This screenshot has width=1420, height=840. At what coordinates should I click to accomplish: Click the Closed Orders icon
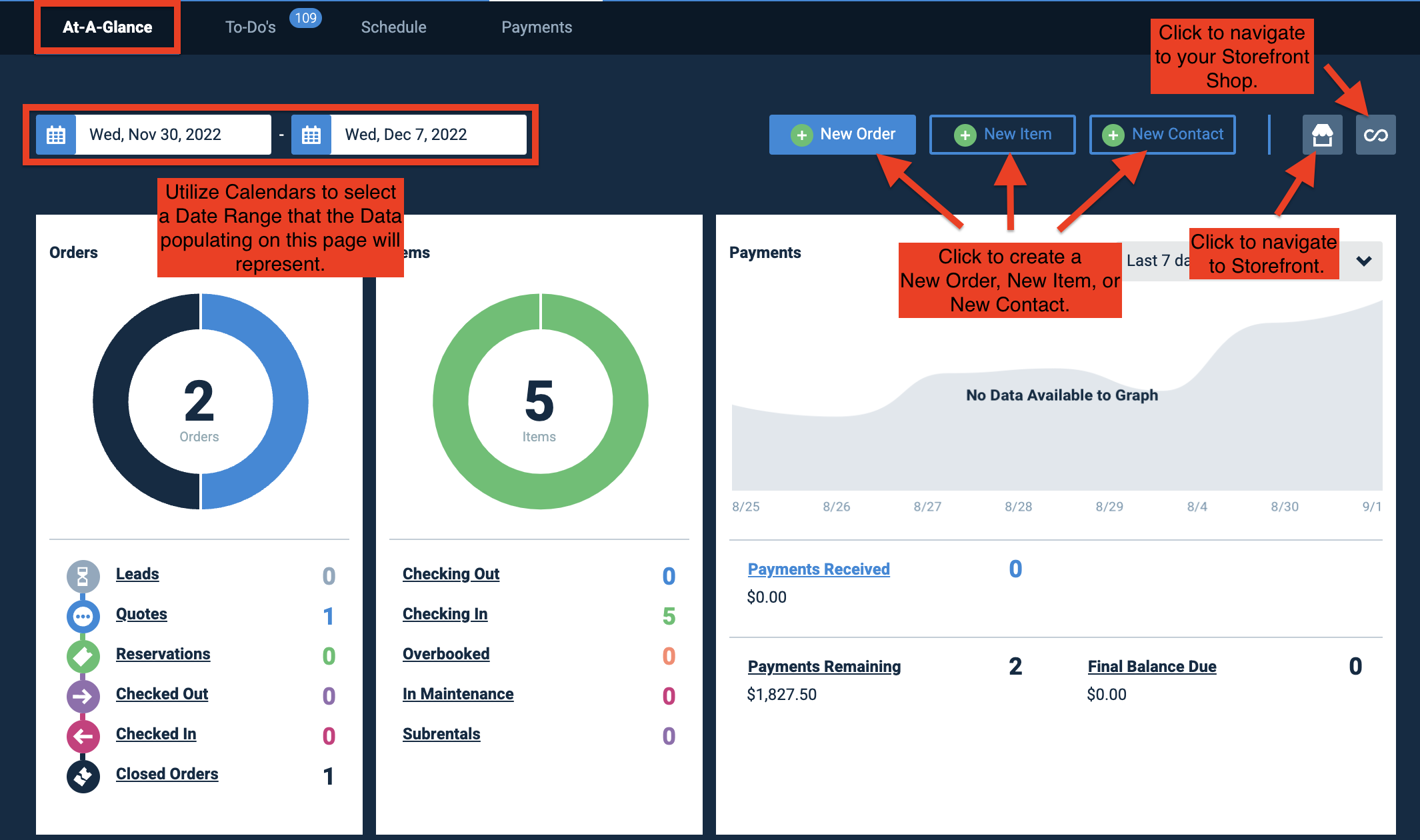pos(83,776)
